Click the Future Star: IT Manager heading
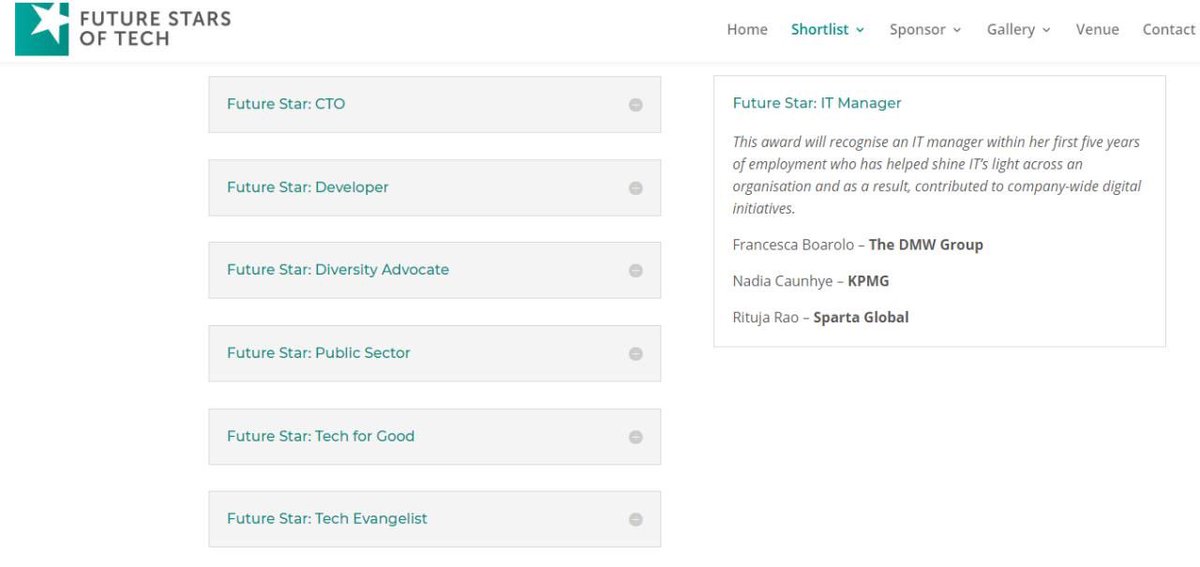The height and width of the screenshot is (567, 1200). coord(817,103)
